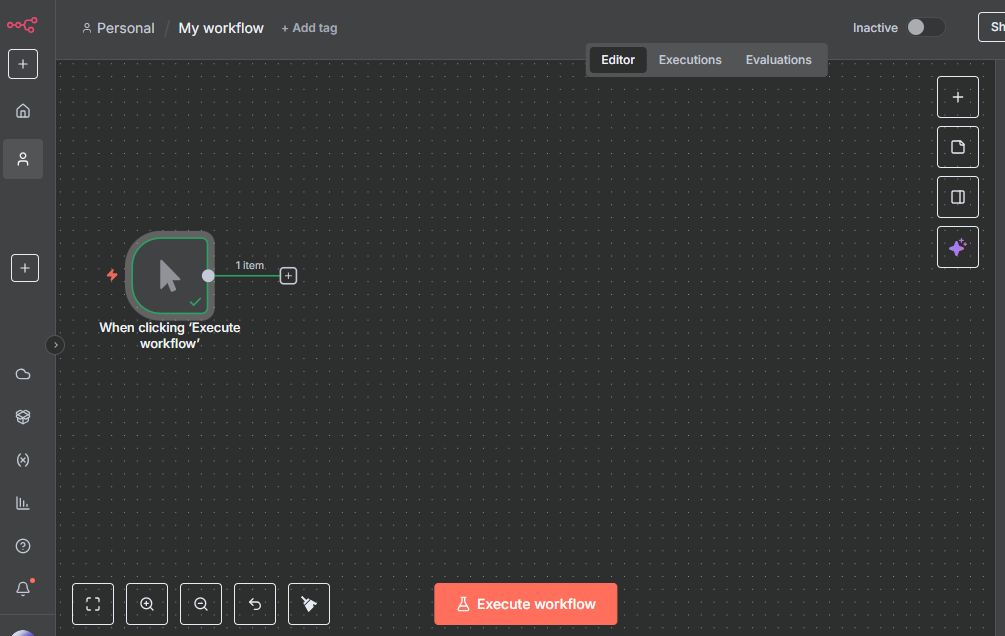1005x636 pixels.
Task: Open notifications bell in sidebar
Action: 23,588
